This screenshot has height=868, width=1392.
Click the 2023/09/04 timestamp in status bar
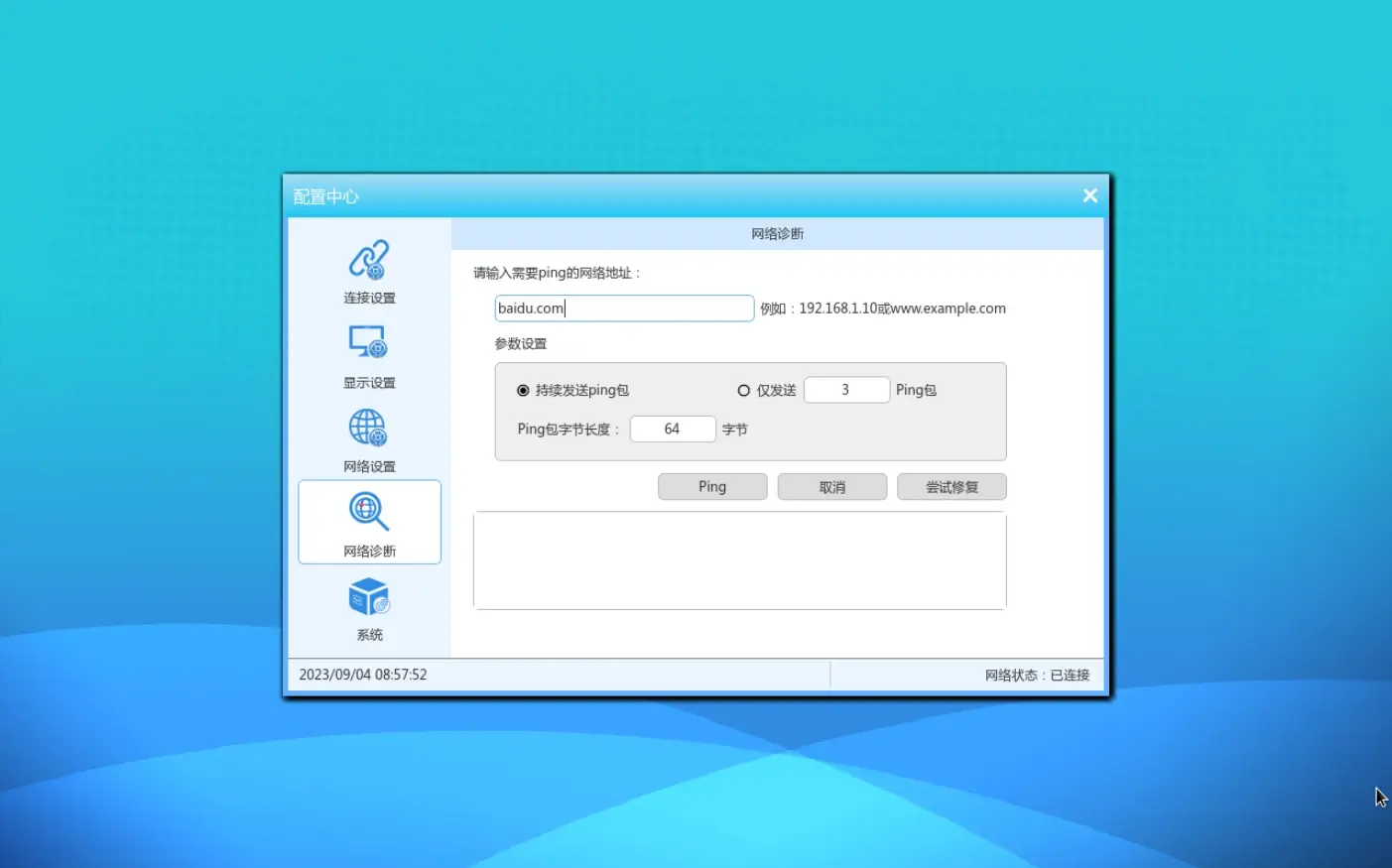click(x=363, y=675)
